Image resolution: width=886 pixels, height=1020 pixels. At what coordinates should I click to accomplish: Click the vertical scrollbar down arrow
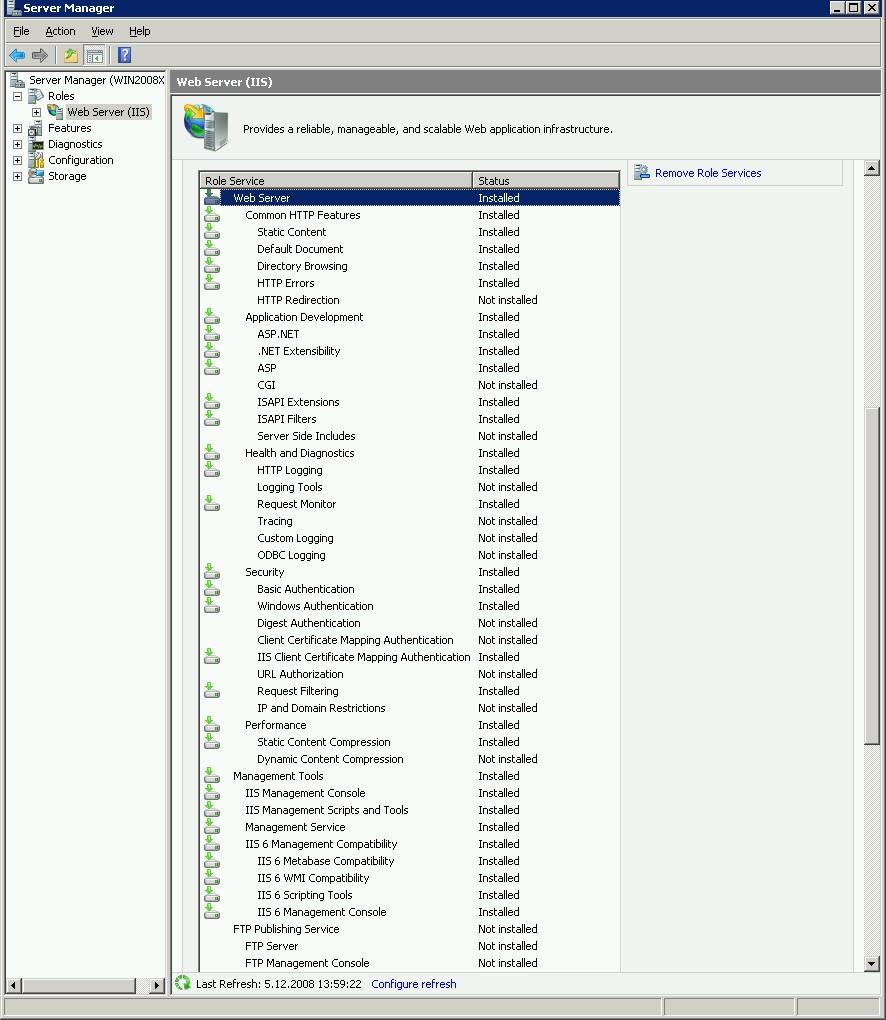872,964
